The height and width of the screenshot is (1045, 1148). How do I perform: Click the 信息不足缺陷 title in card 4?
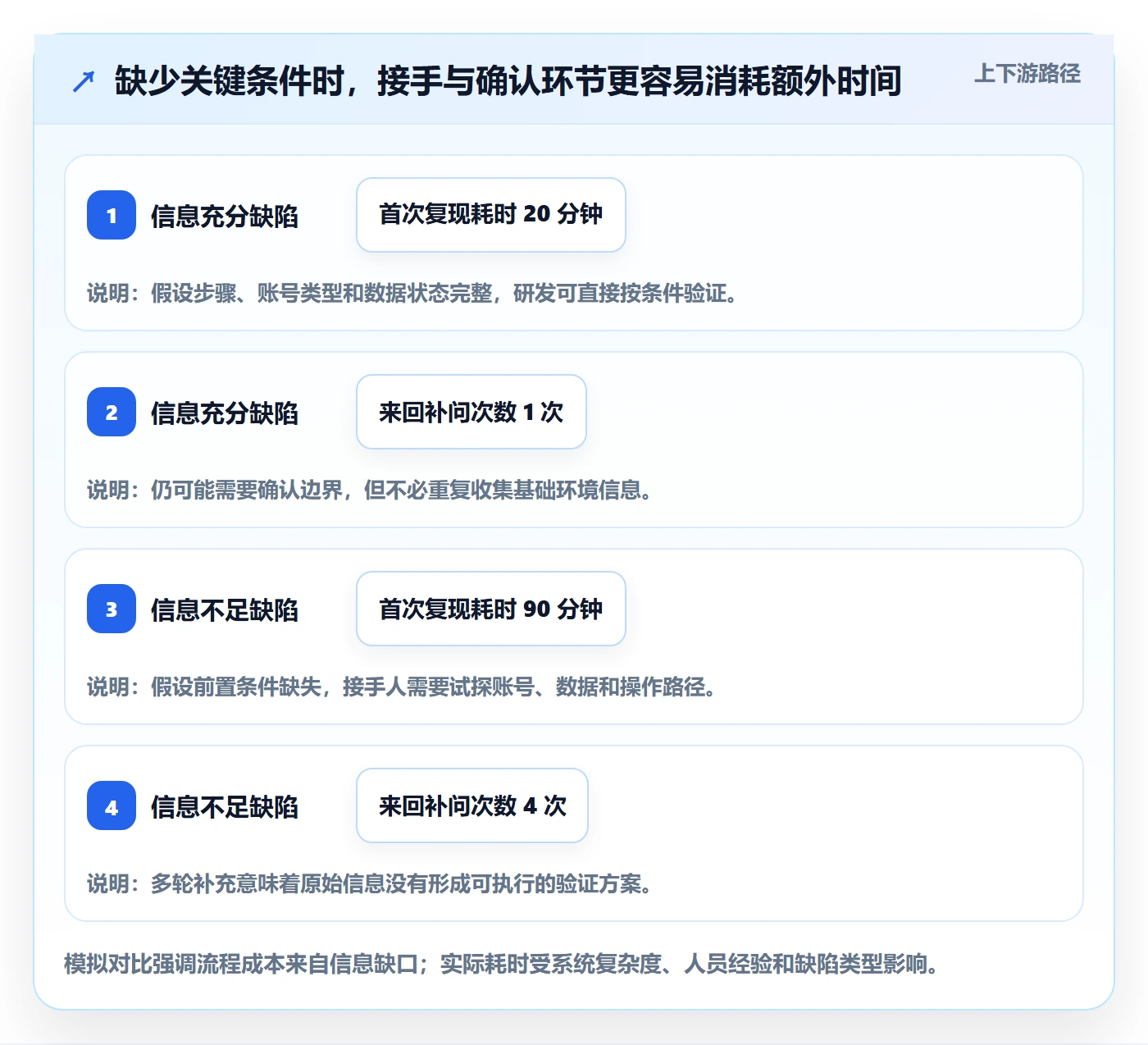[224, 807]
